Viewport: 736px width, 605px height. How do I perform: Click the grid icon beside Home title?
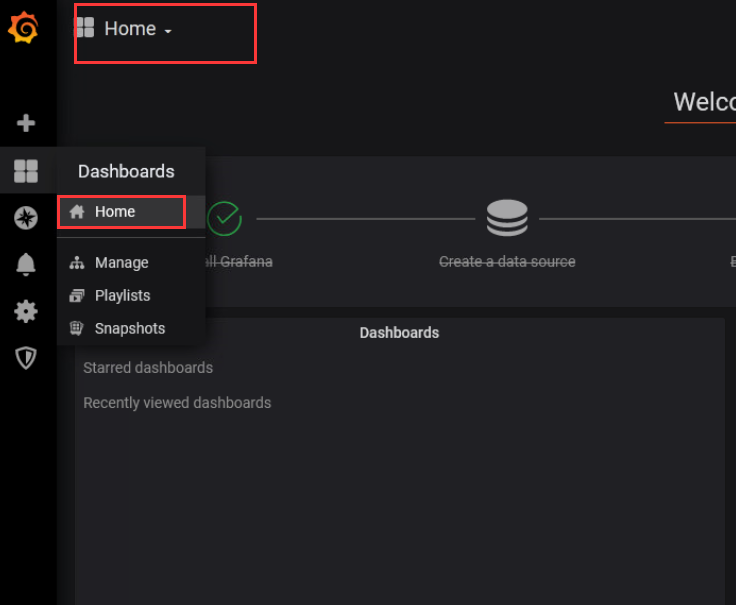pos(85,27)
